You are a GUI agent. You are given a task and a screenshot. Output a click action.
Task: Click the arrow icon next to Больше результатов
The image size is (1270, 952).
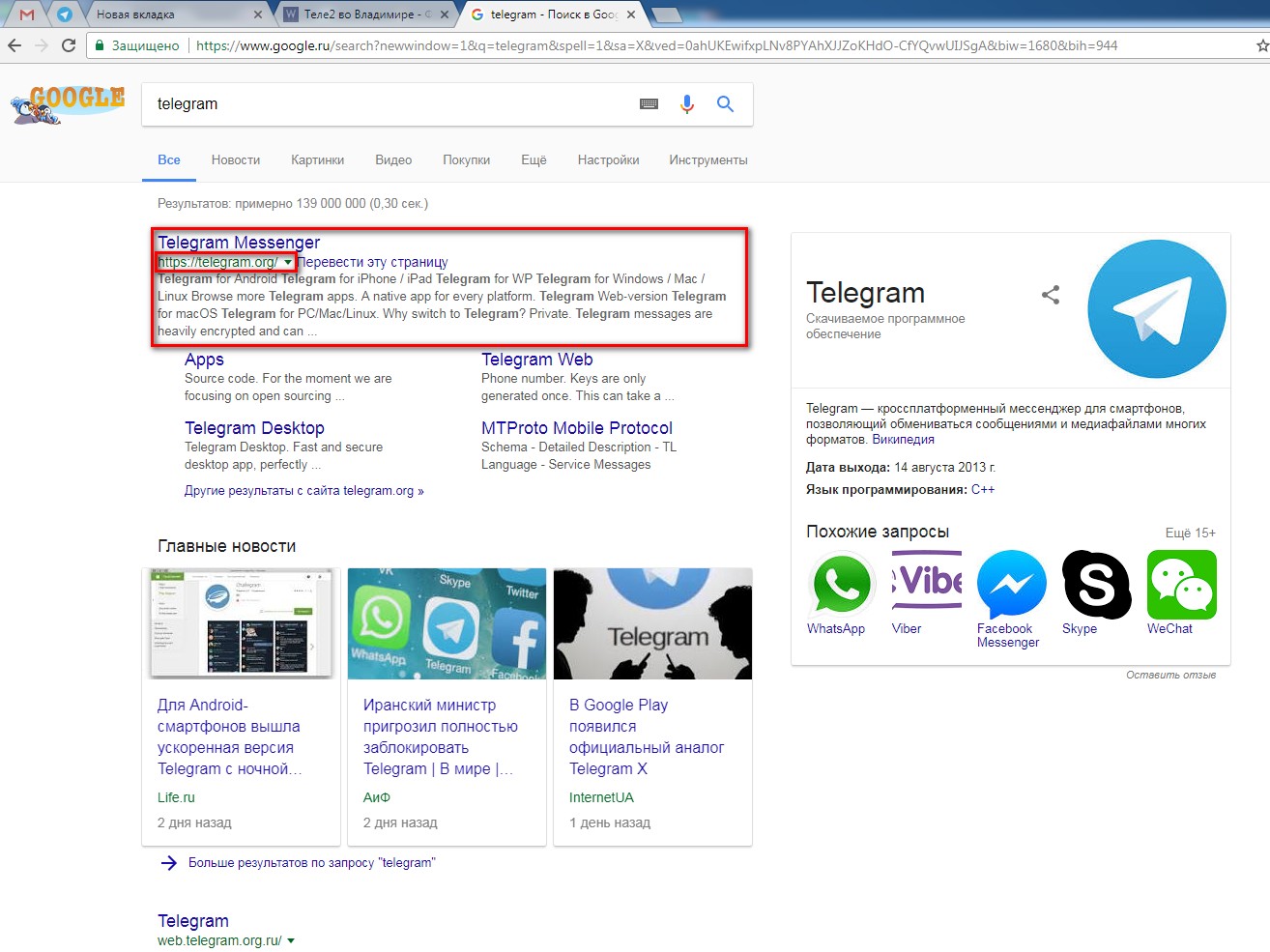(168, 863)
